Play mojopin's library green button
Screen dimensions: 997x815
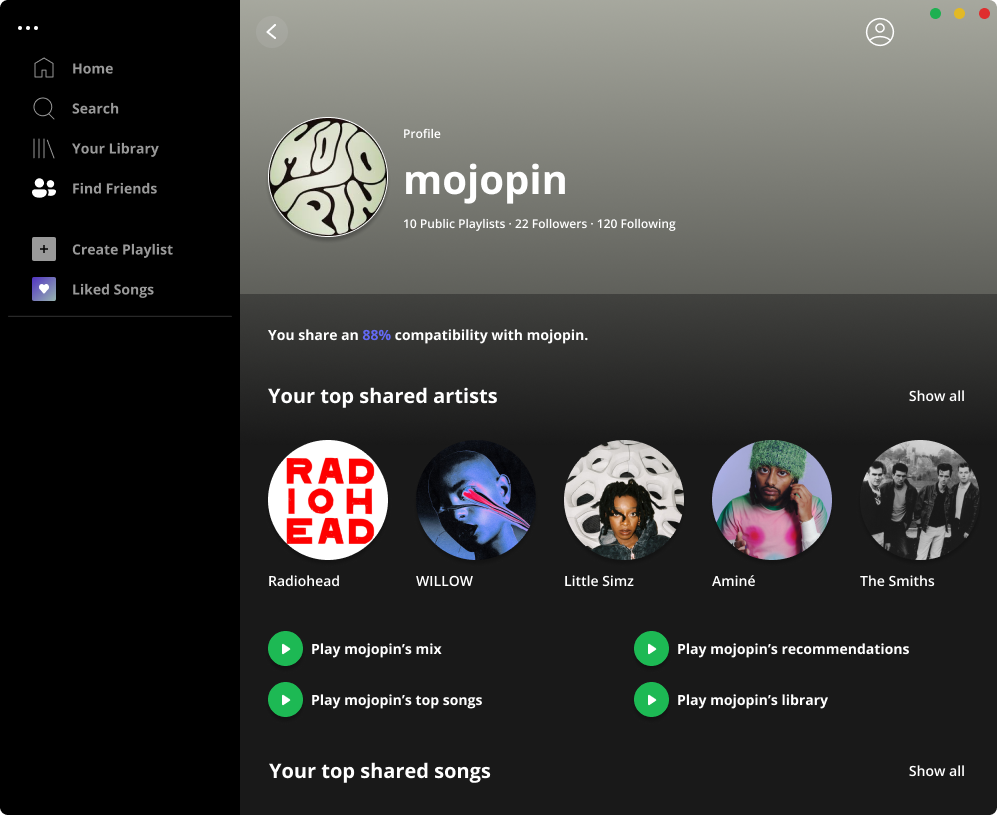point(651,699)
